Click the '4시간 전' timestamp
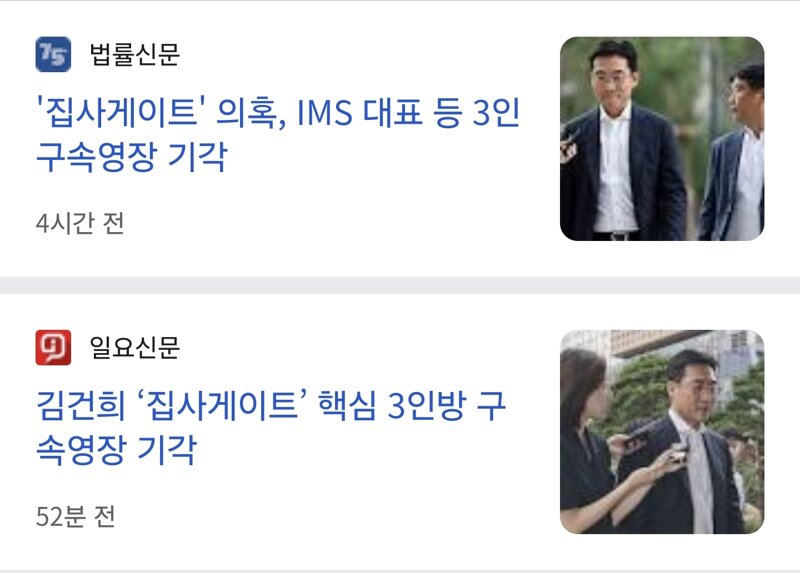Image resolution: width=800 pixels, height=573 pixels. (x=80, y=223)
